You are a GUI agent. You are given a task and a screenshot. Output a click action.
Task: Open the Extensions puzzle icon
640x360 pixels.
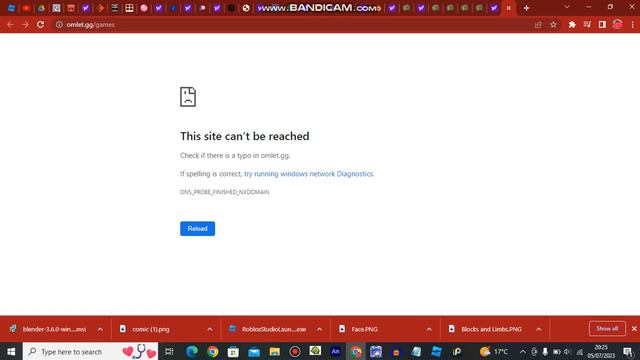click(x=572, y=24)
